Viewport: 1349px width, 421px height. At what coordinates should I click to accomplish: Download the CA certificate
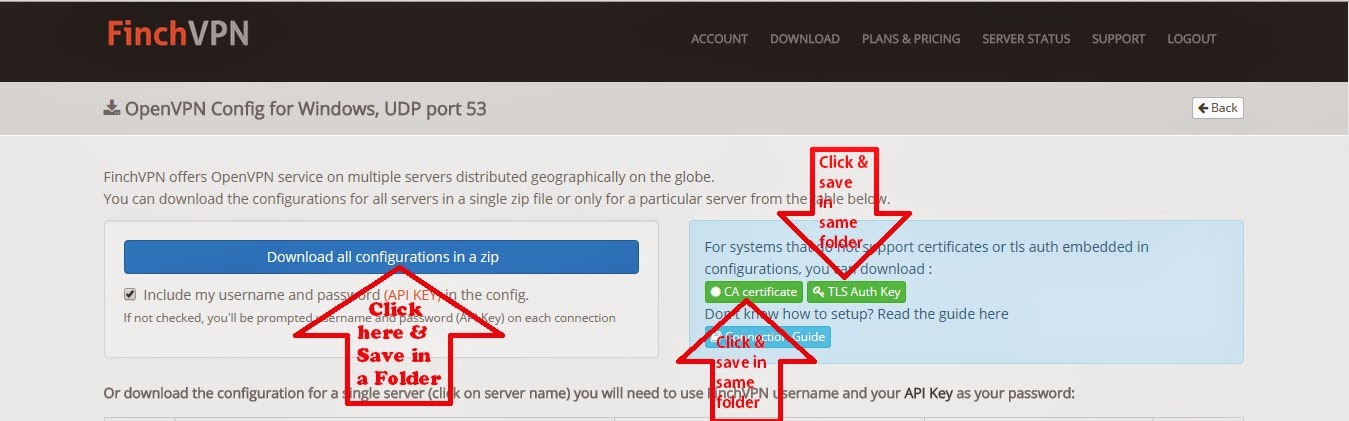753,292
